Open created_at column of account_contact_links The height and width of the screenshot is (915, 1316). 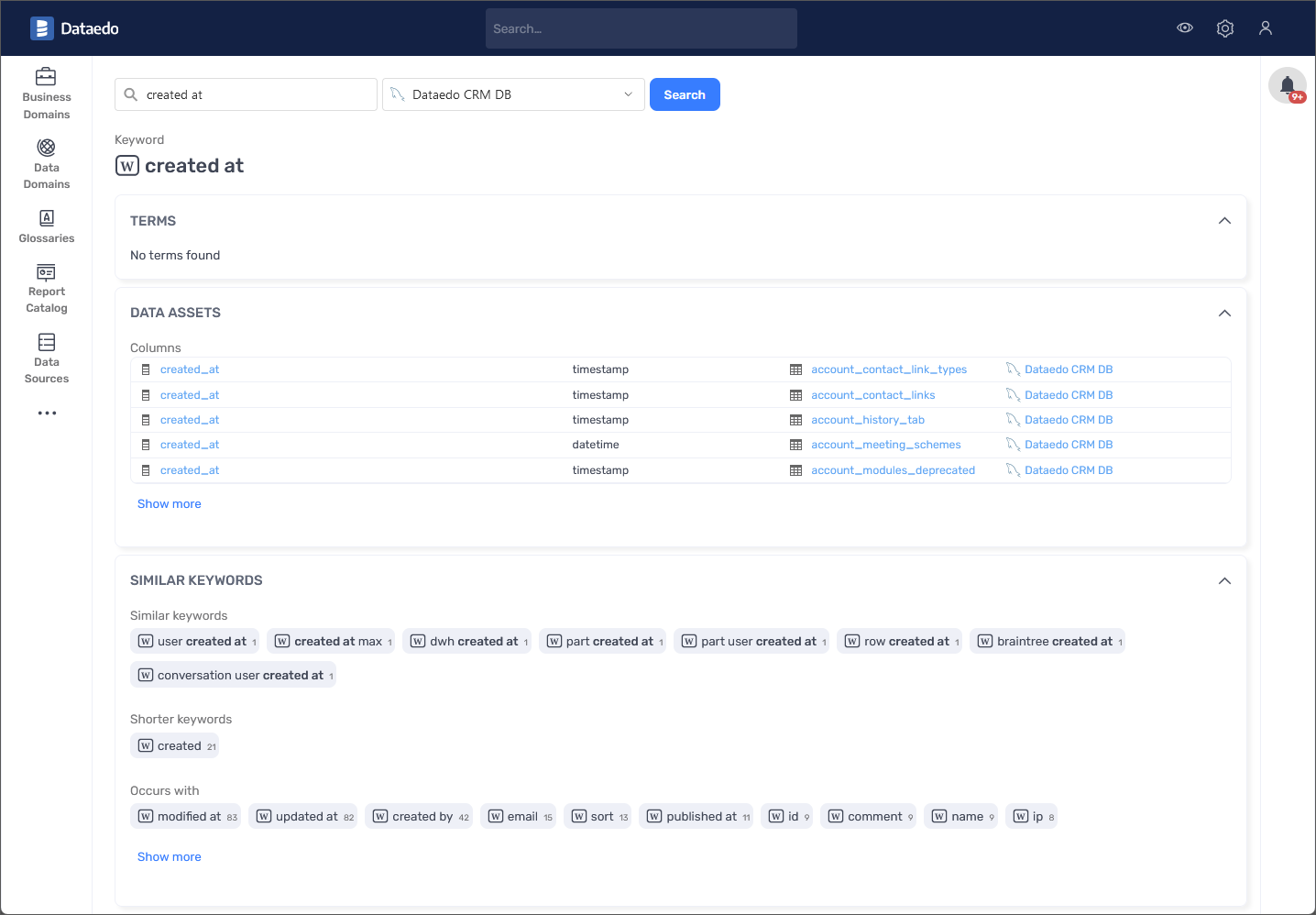[190, 395]
